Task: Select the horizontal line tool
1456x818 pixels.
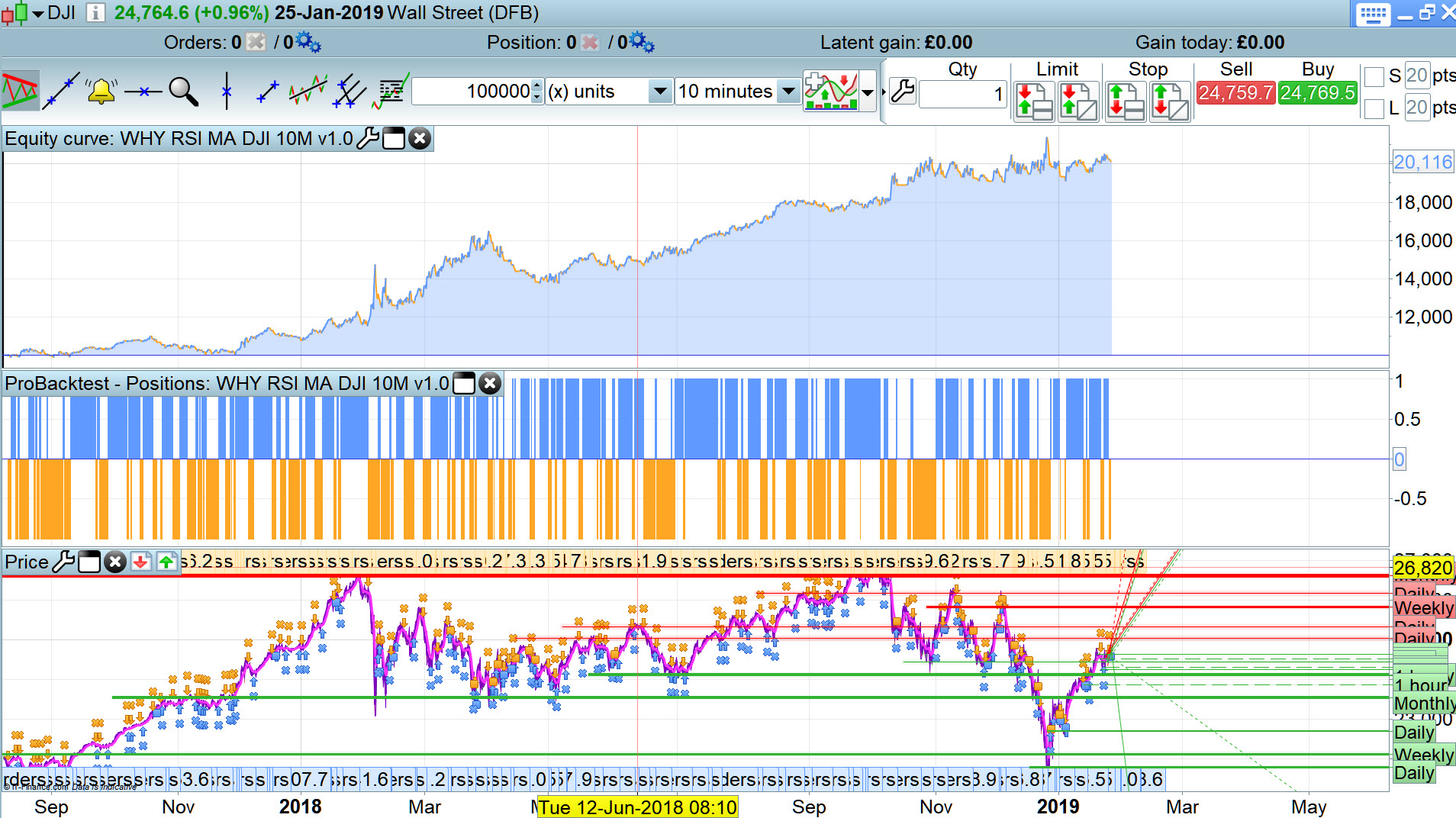Action: click(x=143, y=92)
